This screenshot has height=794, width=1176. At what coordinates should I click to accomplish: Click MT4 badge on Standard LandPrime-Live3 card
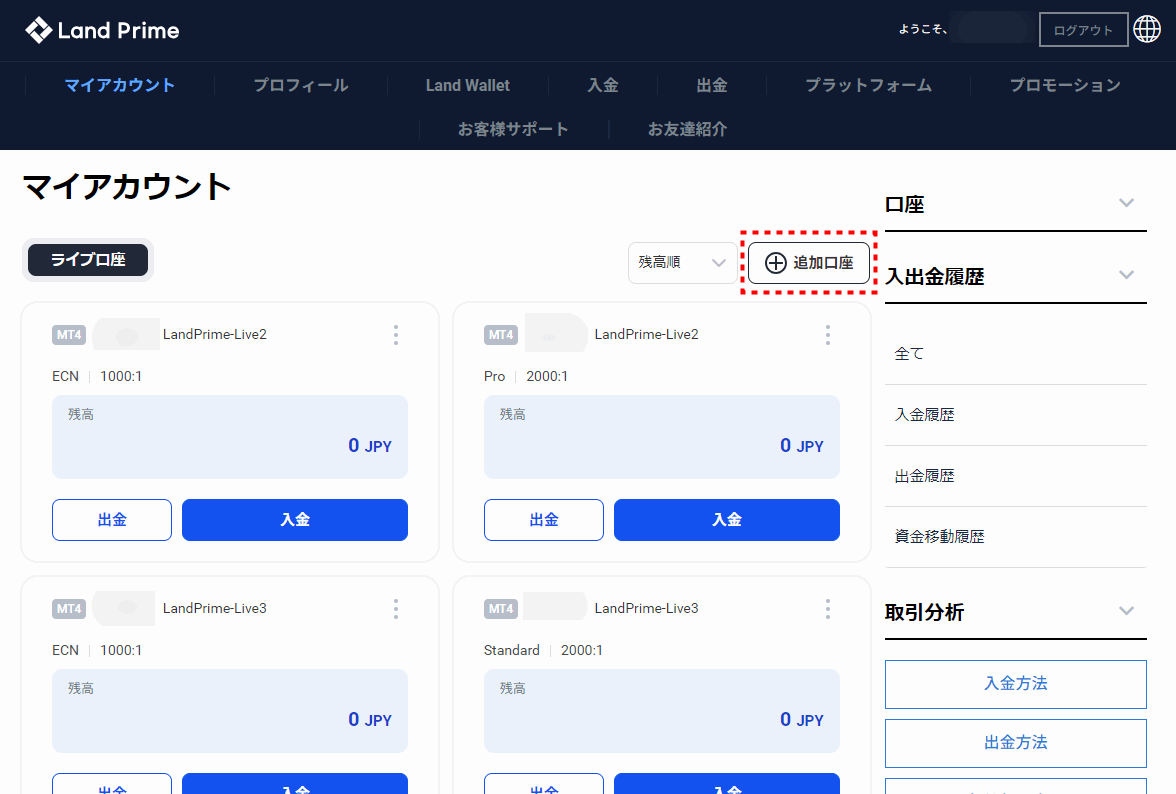click(501, 609)
